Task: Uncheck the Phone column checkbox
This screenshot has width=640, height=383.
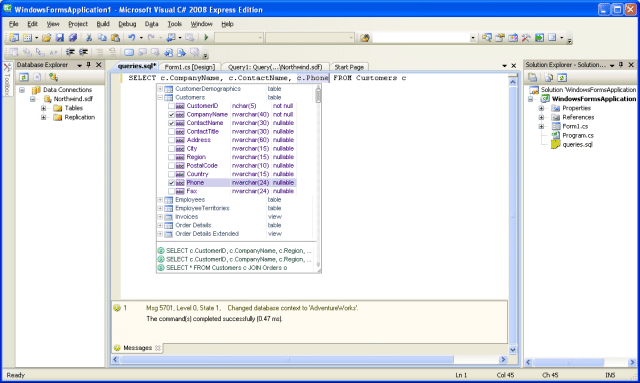Action: tap(171, 183)
